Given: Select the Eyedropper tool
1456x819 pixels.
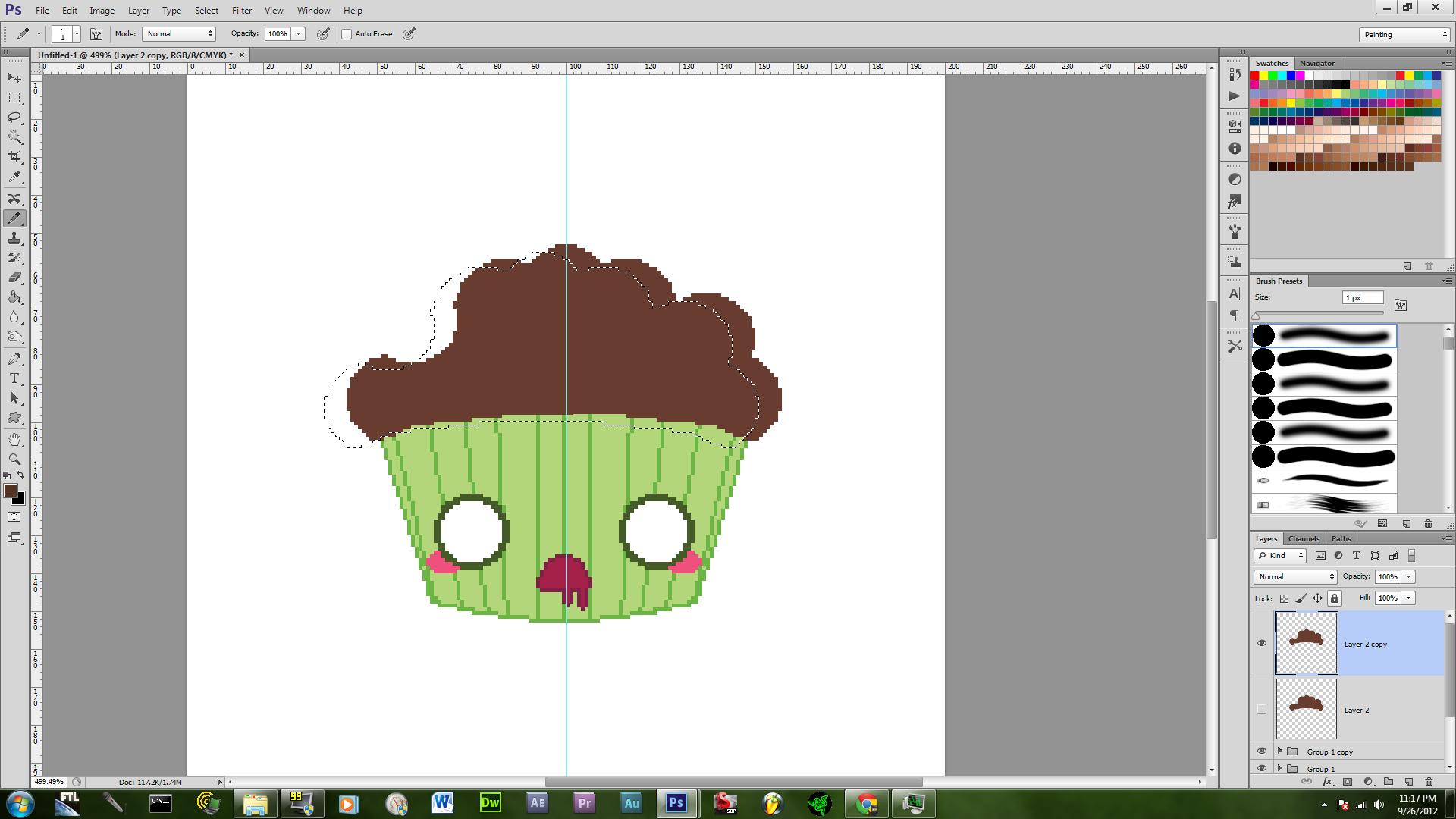Looking at the screenshot, I should [x=14, y=177].
